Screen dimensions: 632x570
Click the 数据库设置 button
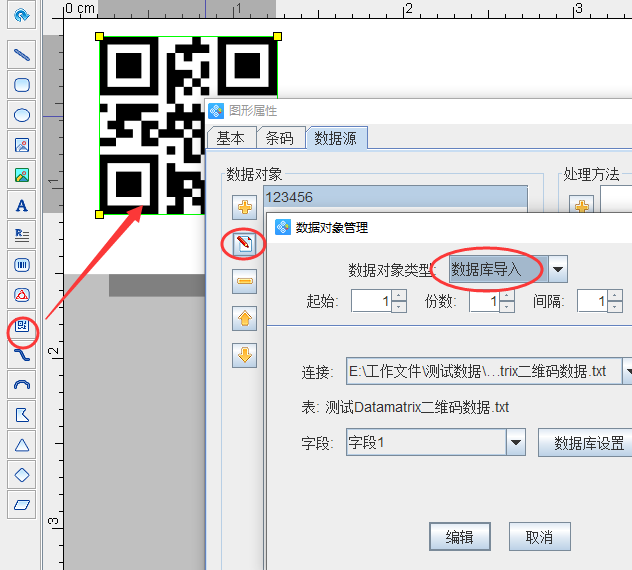pyautogui.click(x=589, y=442)
